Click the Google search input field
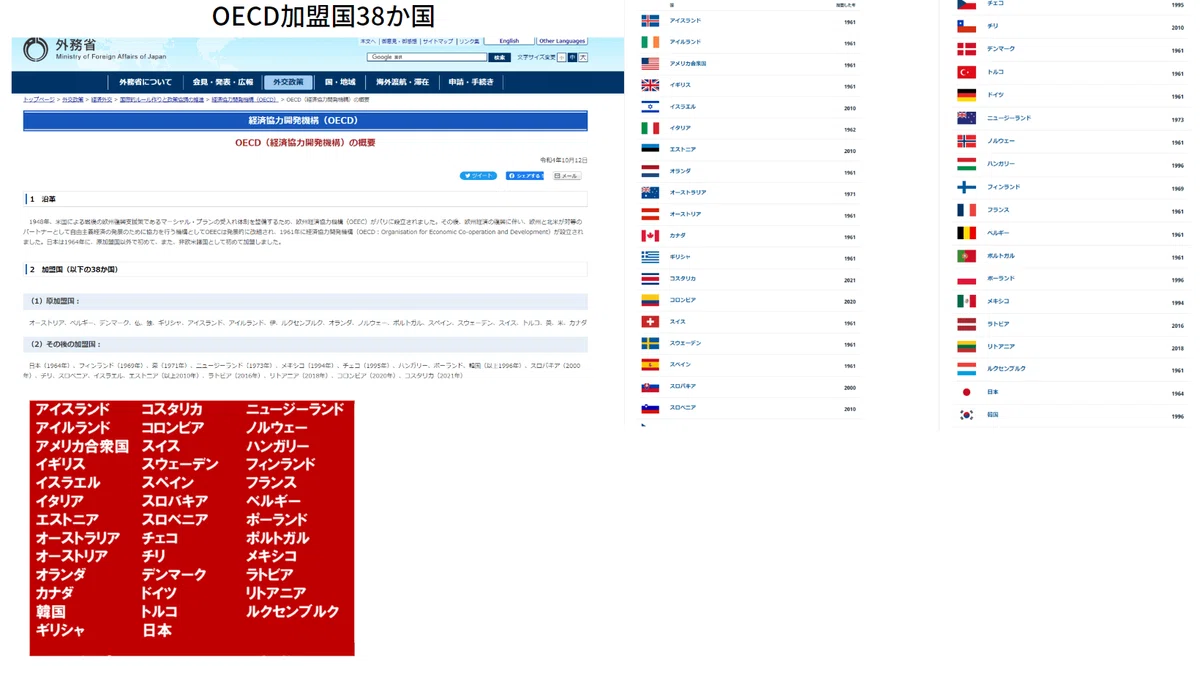 tap(427, 57)
